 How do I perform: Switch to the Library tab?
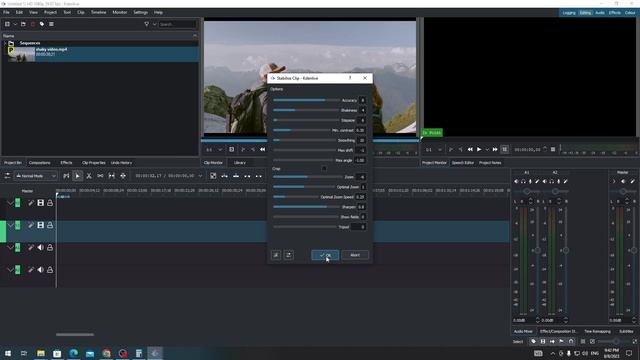point(240,162)
